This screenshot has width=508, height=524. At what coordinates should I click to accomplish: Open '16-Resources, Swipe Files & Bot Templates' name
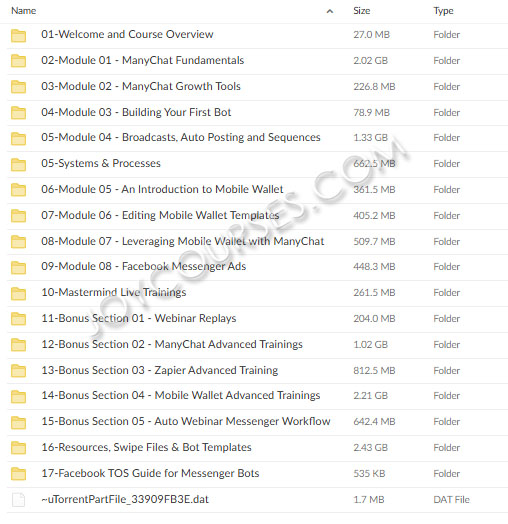pyautogui.click(x=146, y=447)
